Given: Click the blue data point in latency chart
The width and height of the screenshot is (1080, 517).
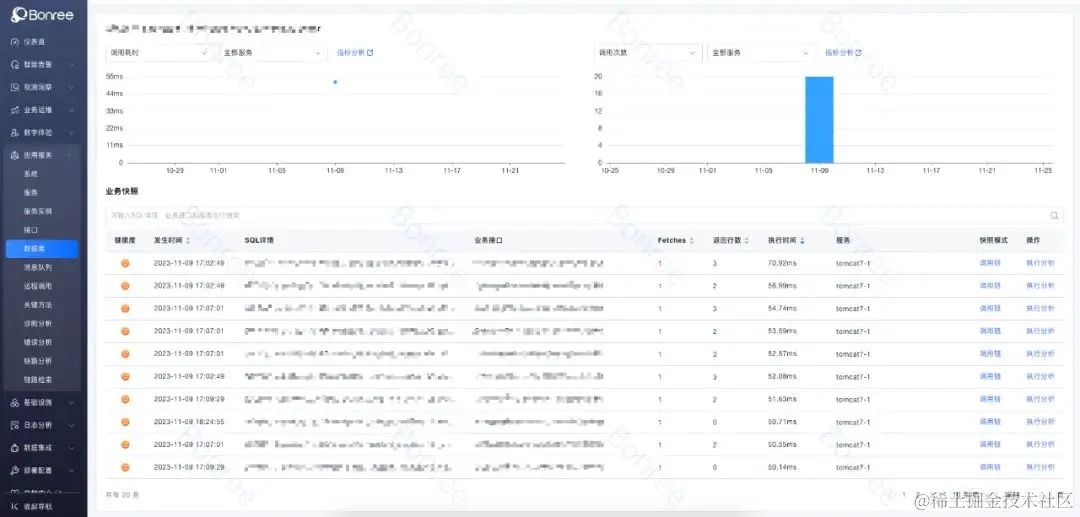Looking at the screenshot, I should pos(335,82).
